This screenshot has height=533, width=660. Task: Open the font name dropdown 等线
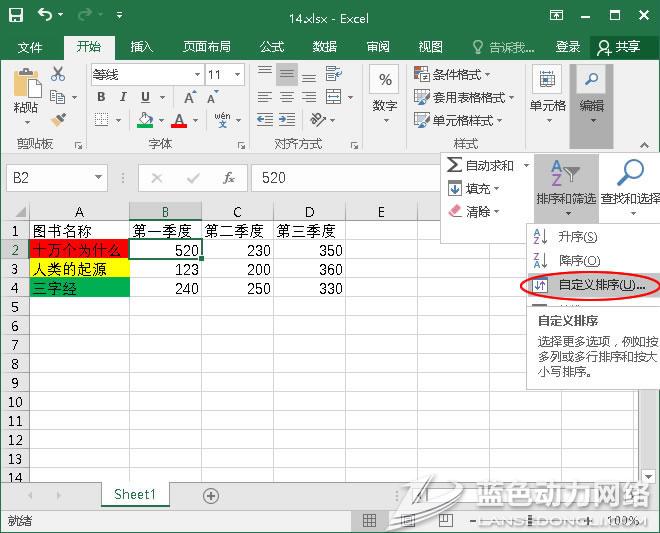pos(197,75)
